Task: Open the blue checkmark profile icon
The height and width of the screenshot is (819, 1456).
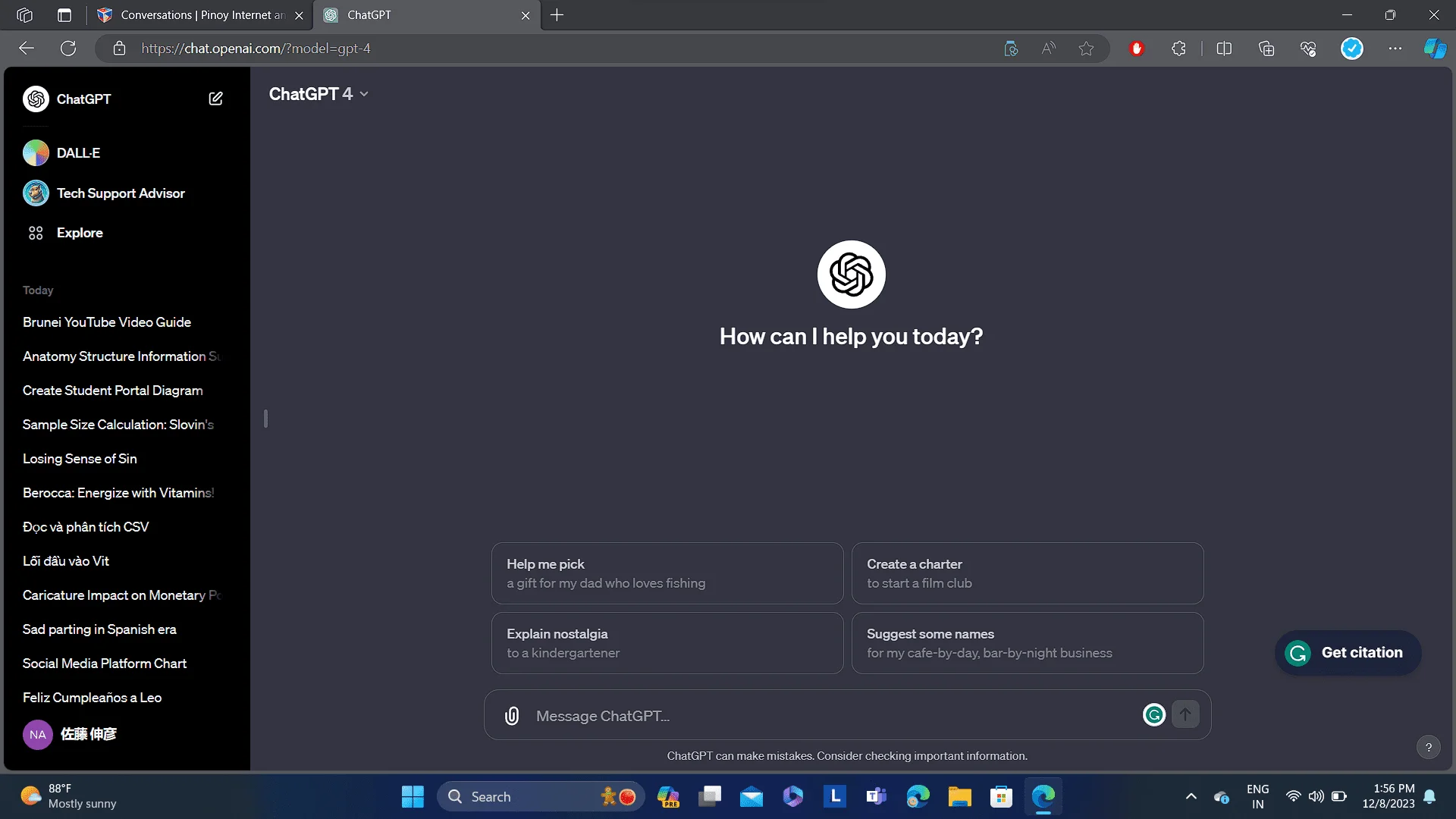Action: click(1351, 49)
